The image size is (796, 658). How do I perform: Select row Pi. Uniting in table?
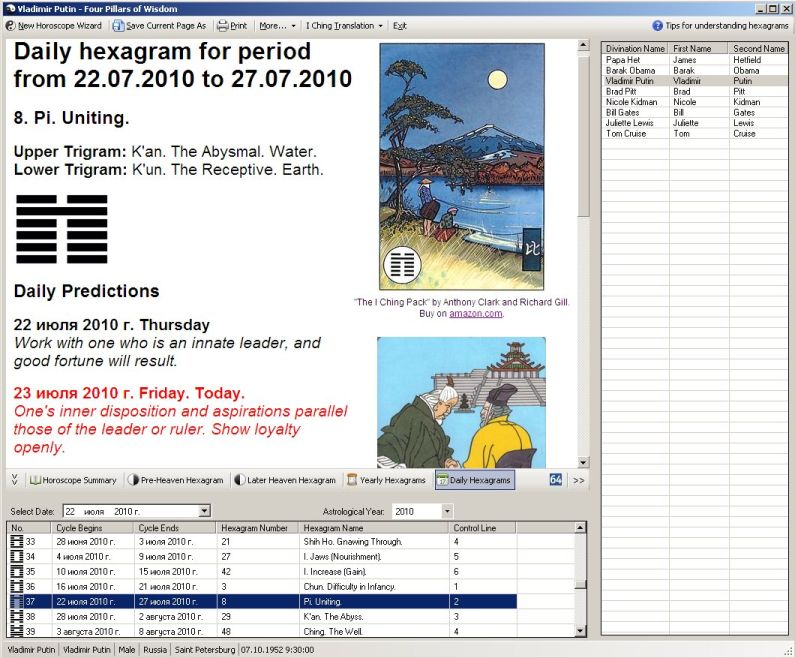click(x=262, y=601)
